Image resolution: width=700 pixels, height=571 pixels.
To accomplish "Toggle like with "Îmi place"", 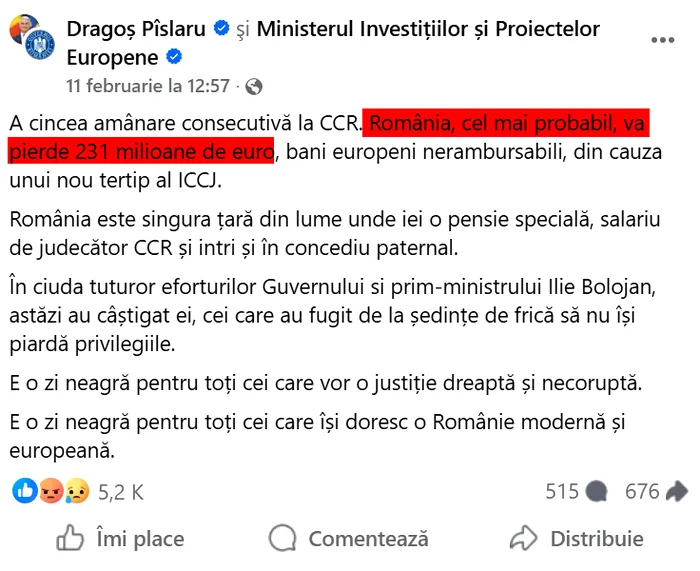I will (x=120, y=539).
